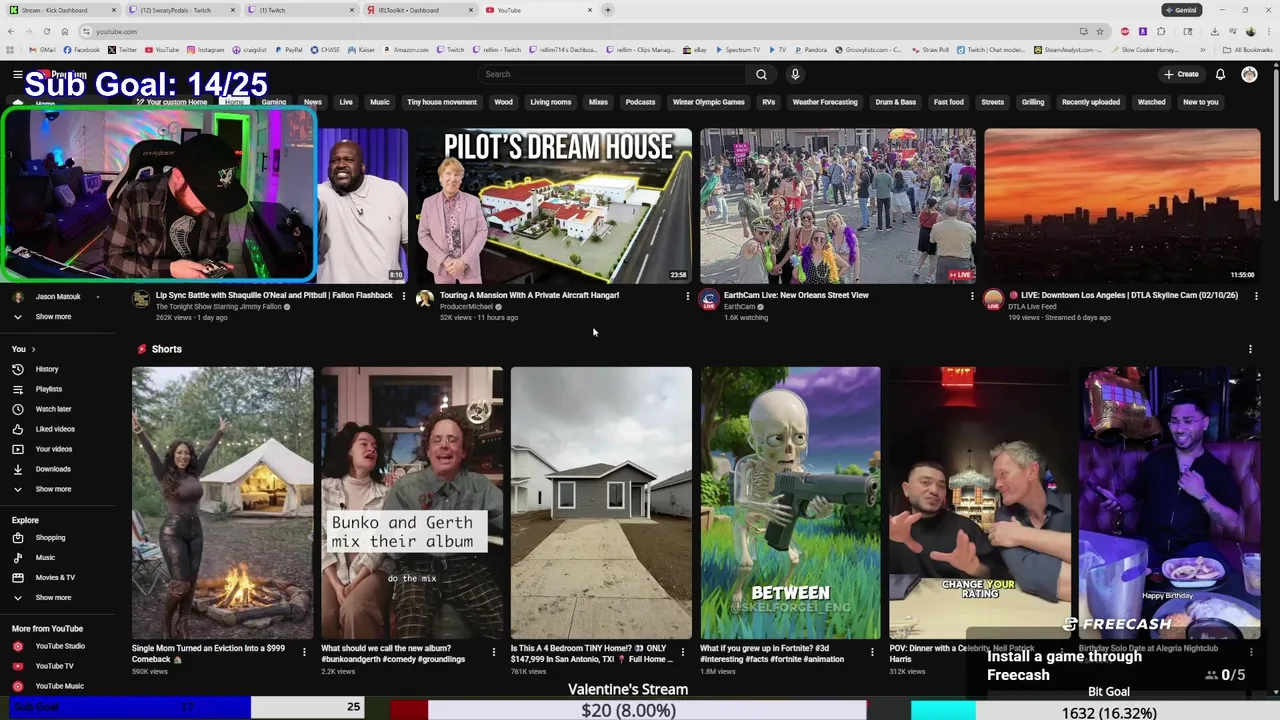Switch to IRLToolkit Dashboard tab

(418, 10)
